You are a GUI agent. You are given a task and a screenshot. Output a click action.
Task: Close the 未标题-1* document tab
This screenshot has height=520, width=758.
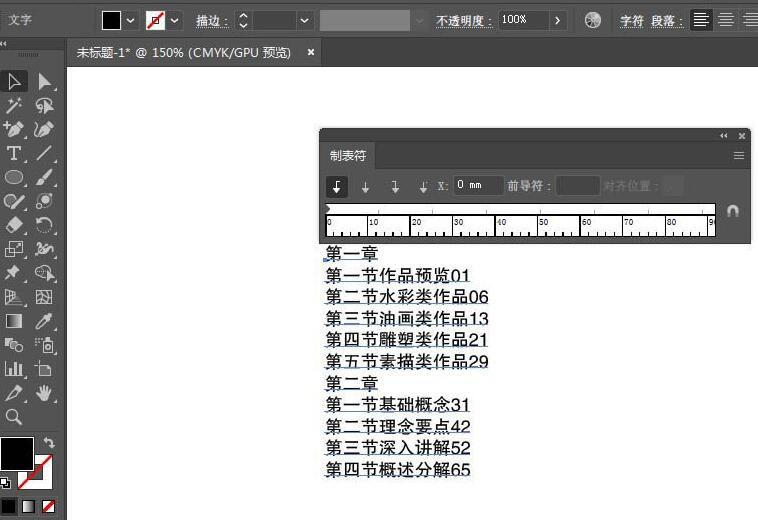[x=311, y=52]
